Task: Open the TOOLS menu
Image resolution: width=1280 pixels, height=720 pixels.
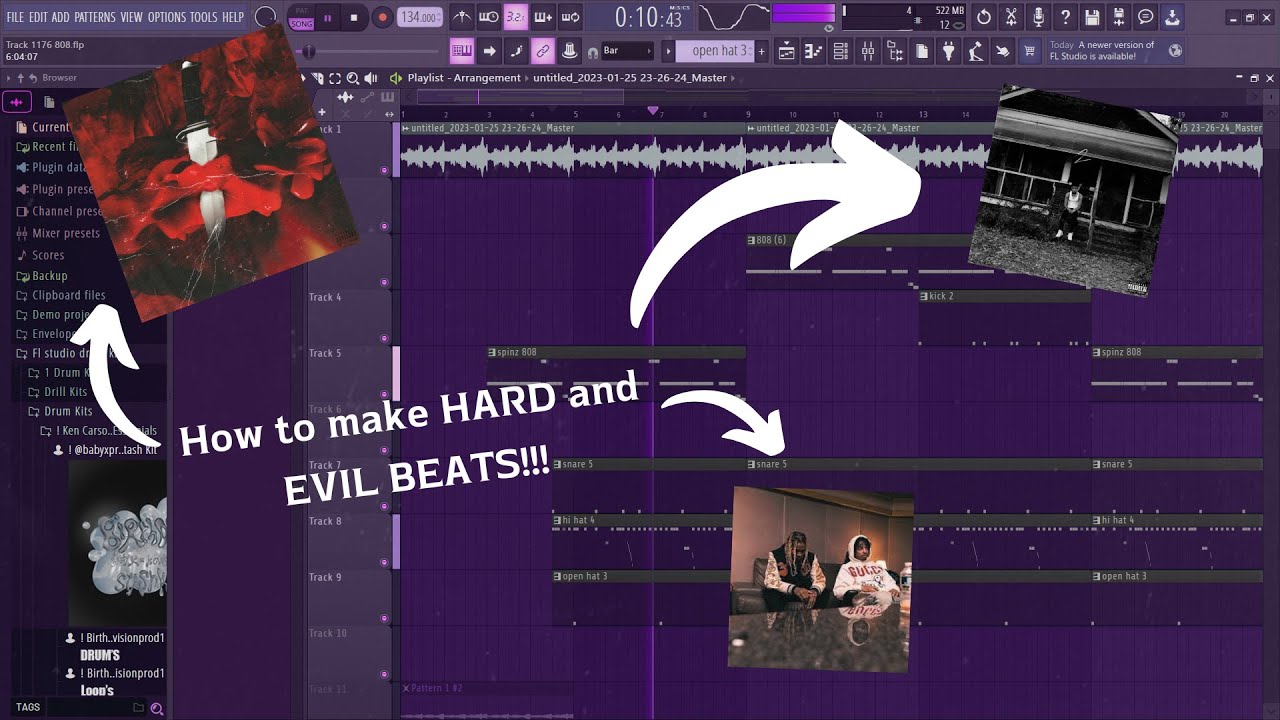Action: click(x=203, y=17)
